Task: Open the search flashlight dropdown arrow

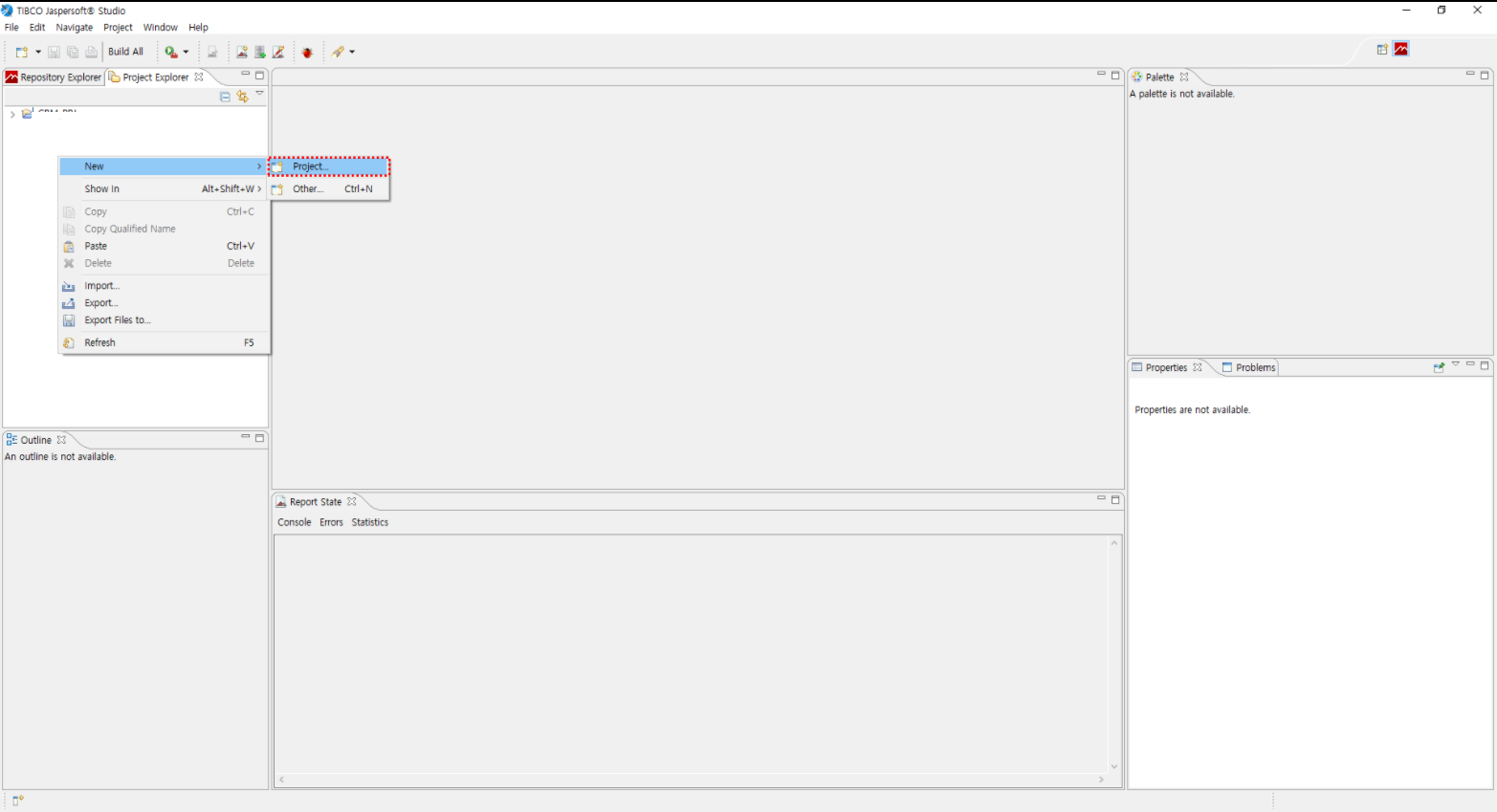Action: point(352,52)
